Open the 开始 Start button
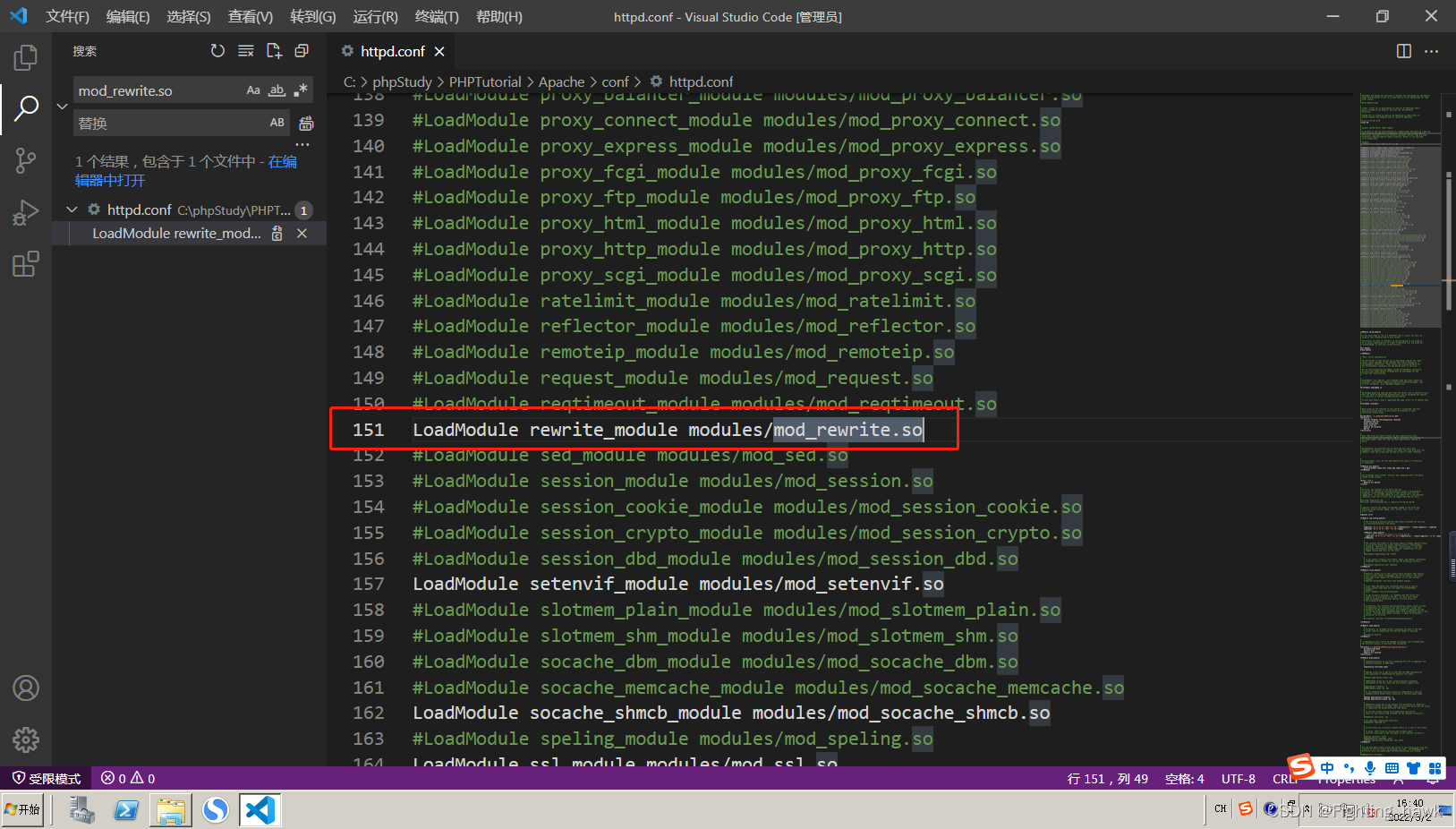Image resolution: width=1456 pixels, height=829 pixels. [23, 809]
